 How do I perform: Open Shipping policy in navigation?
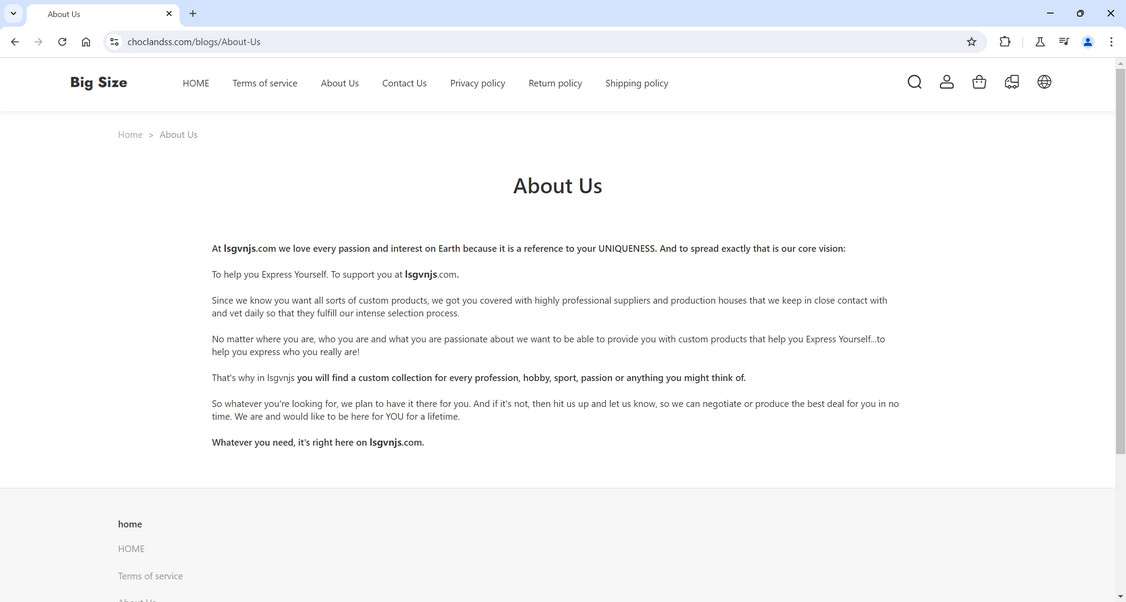636,83
